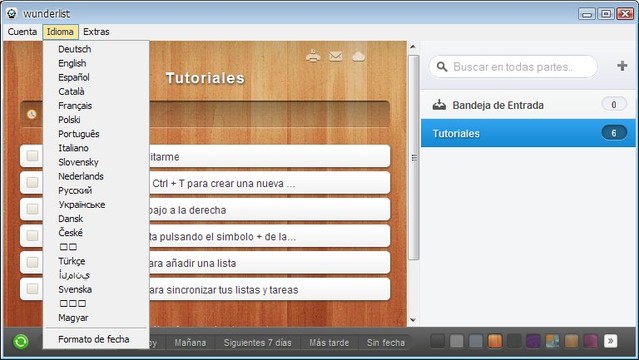
Task: Filter tasks by Mañana
Action: (190, 342)
